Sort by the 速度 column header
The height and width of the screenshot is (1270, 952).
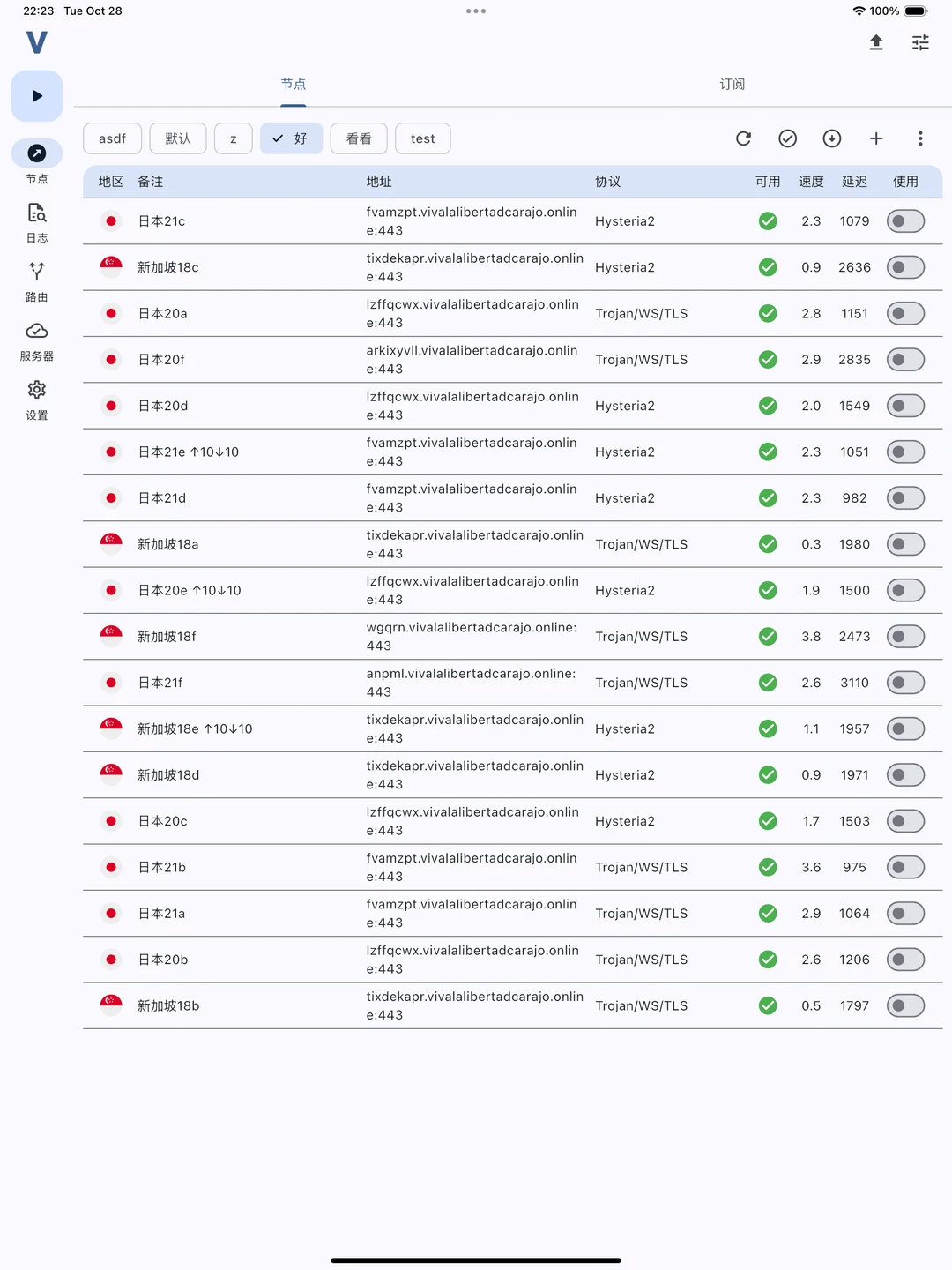click(x=812, y=182)
